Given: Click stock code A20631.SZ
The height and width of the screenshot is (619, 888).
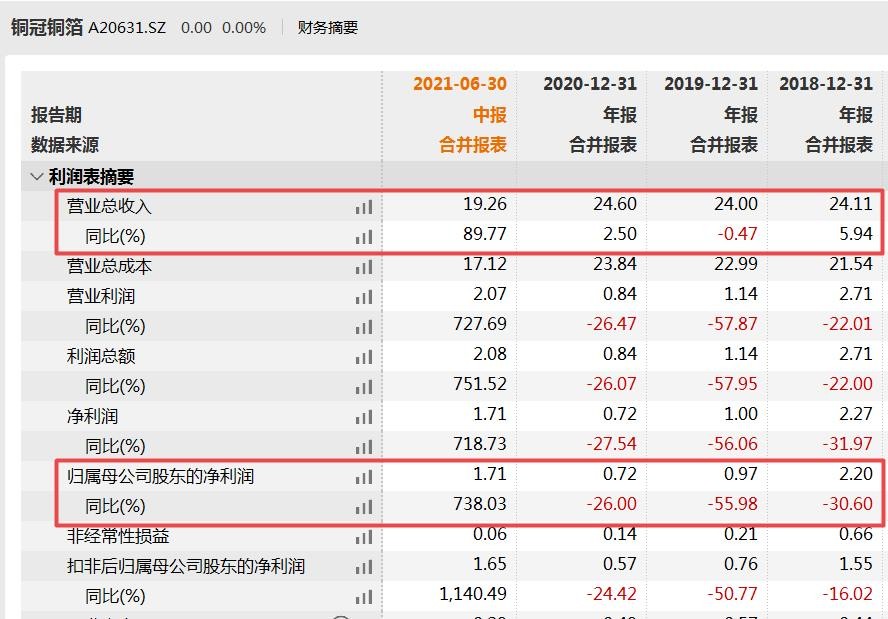Looking at the screenshot, I should tap(127, 28).
